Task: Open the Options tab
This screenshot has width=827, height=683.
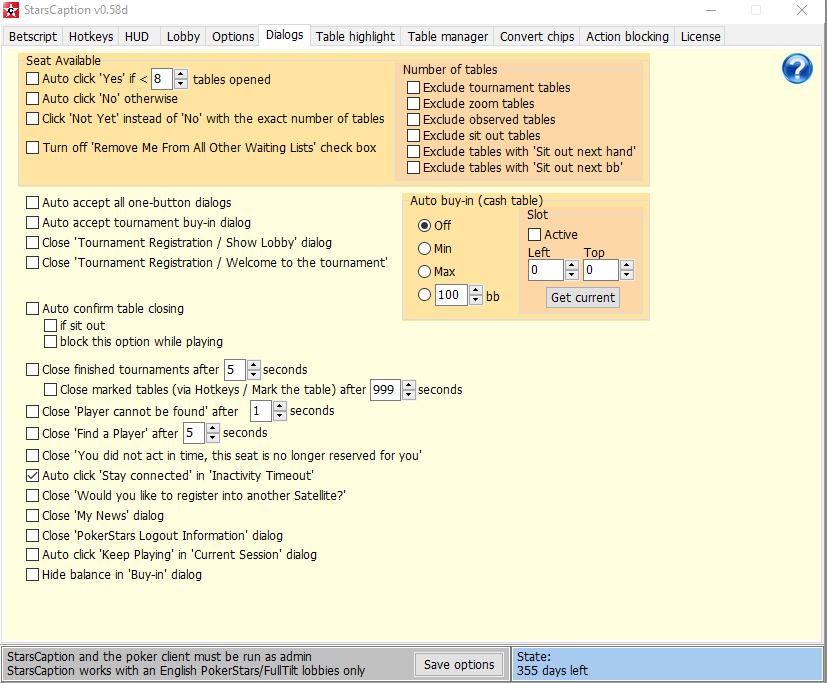Action: (233, 36)
